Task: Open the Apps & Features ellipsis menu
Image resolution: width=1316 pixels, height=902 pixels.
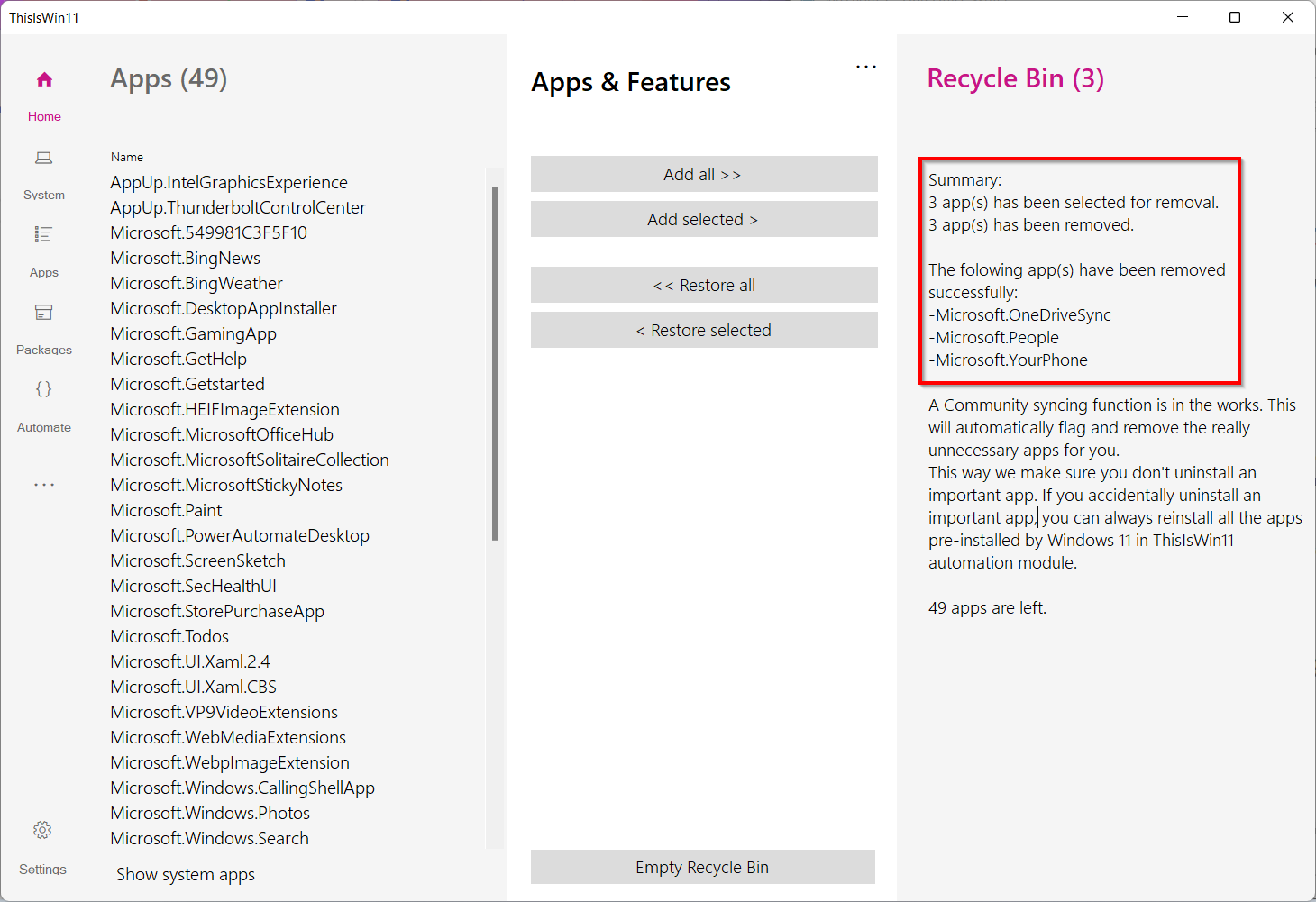Action: (x=866, y=67)
